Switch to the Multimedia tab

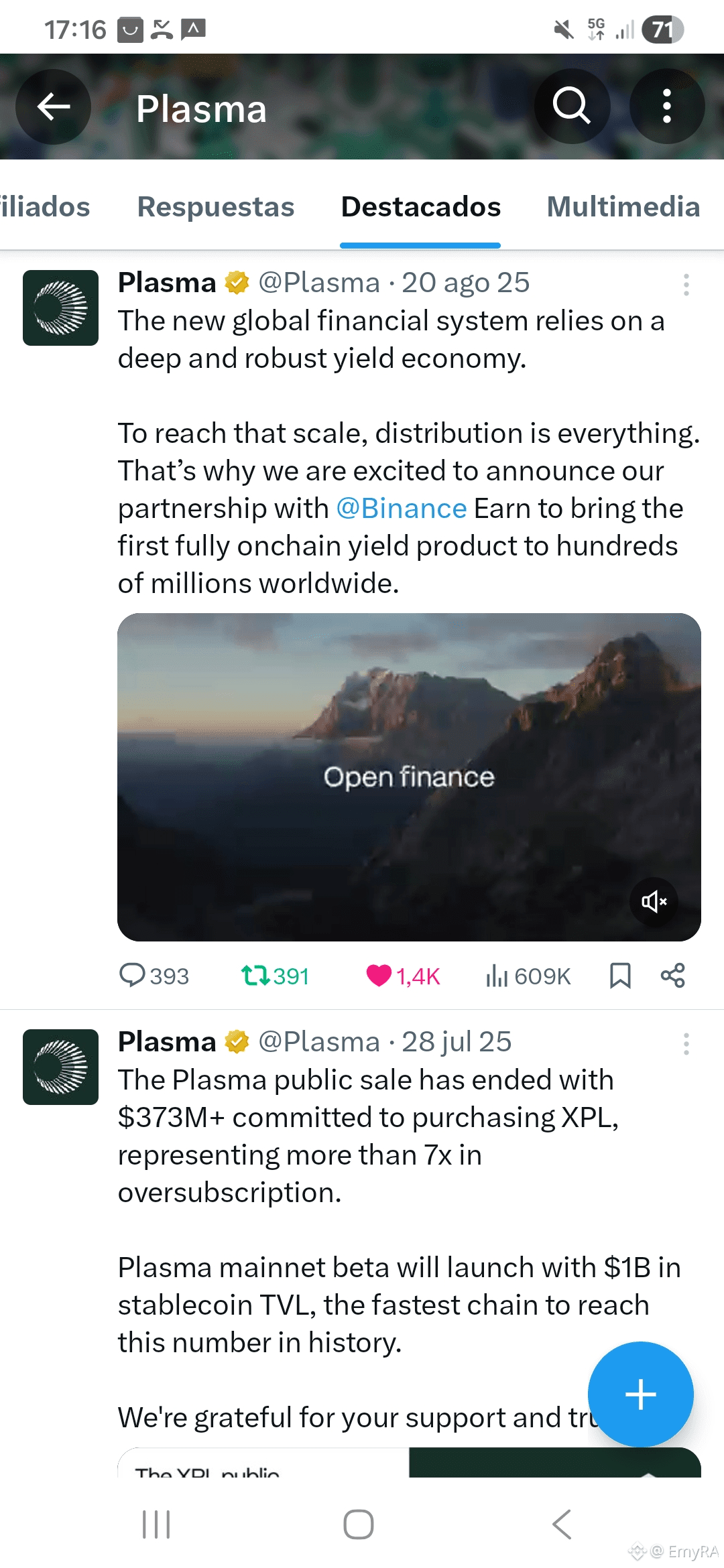click(x=623, y=207)
